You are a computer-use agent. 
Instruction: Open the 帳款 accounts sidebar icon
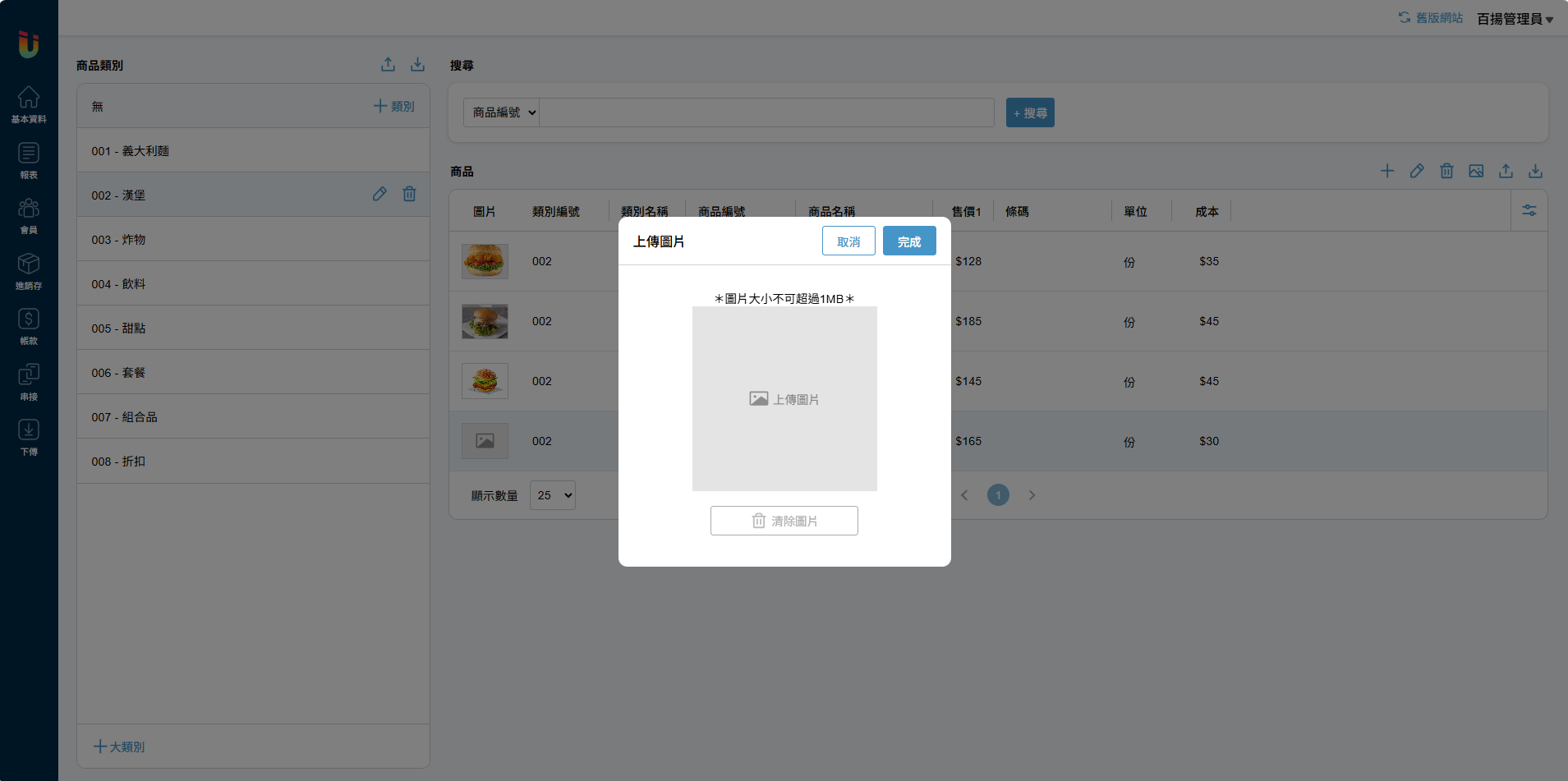pyautogui.click(x=29, y=326)
